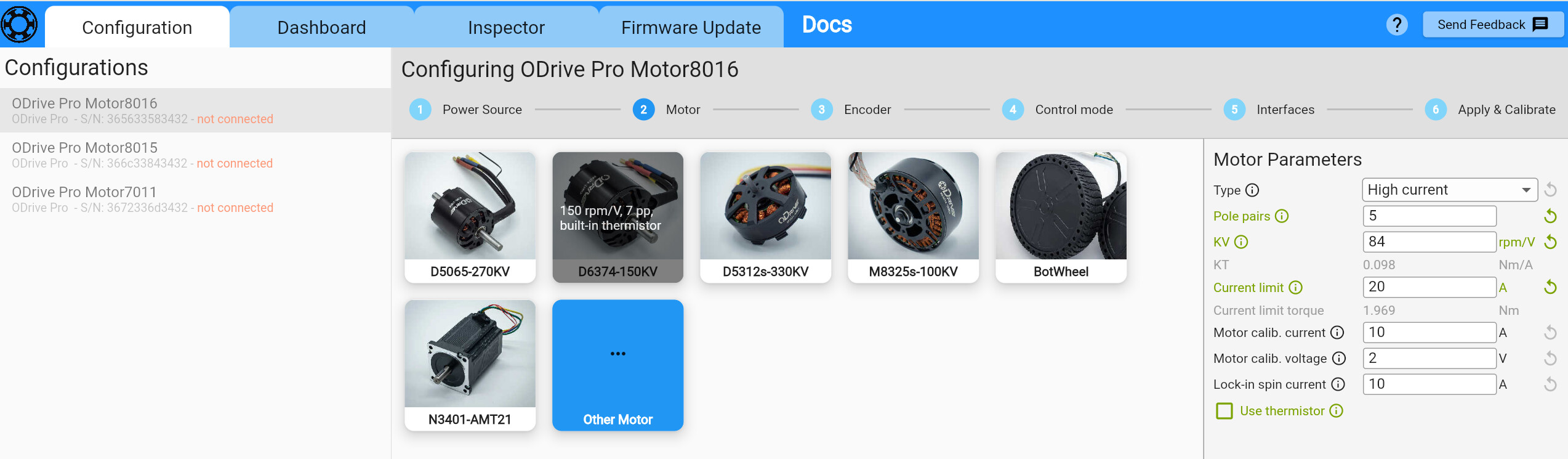Open the Firmware Update tab
The height and width of the screenshot is (459, 1568).
[x=691, y=27]
